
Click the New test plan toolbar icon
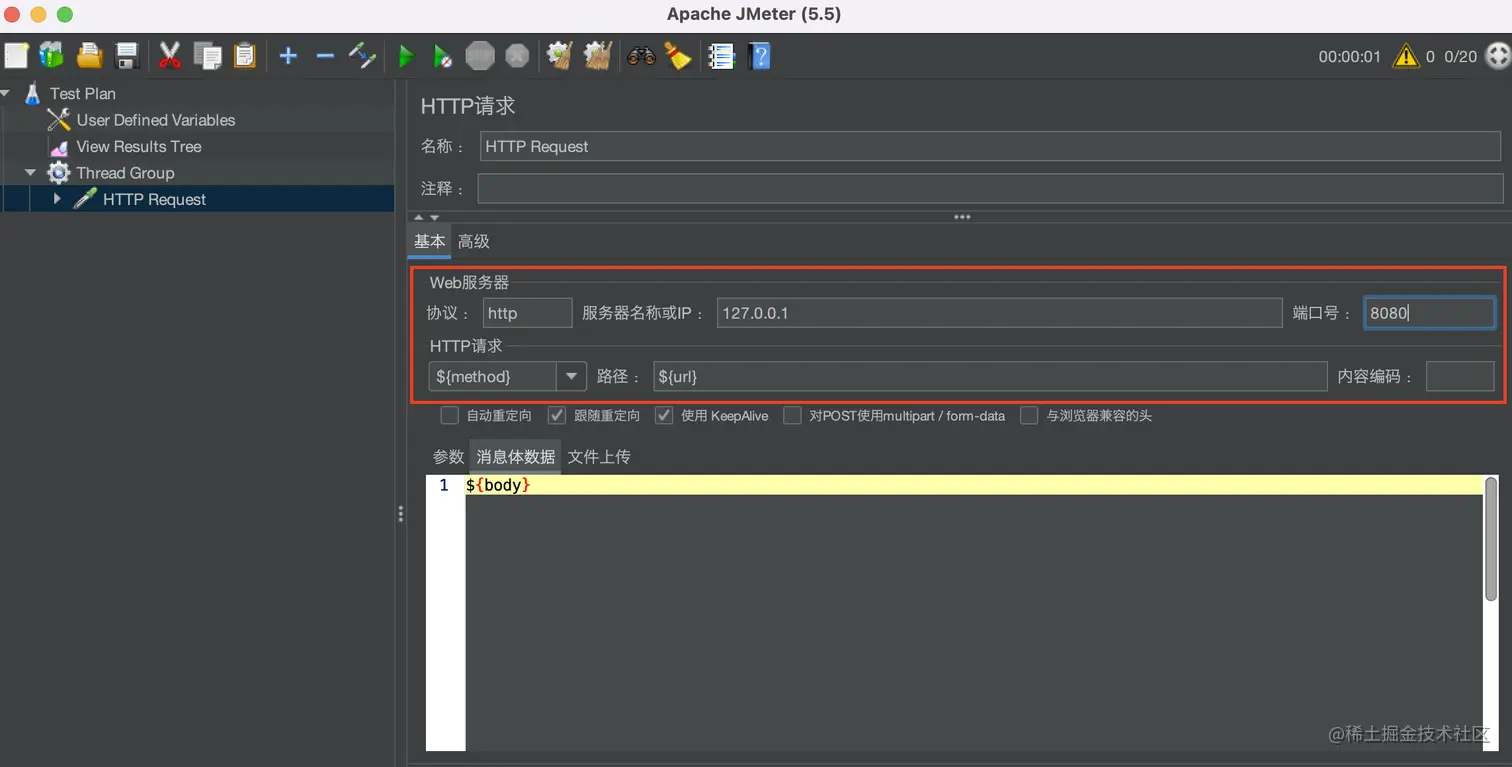pyautogui.click(x=16, y=56)
